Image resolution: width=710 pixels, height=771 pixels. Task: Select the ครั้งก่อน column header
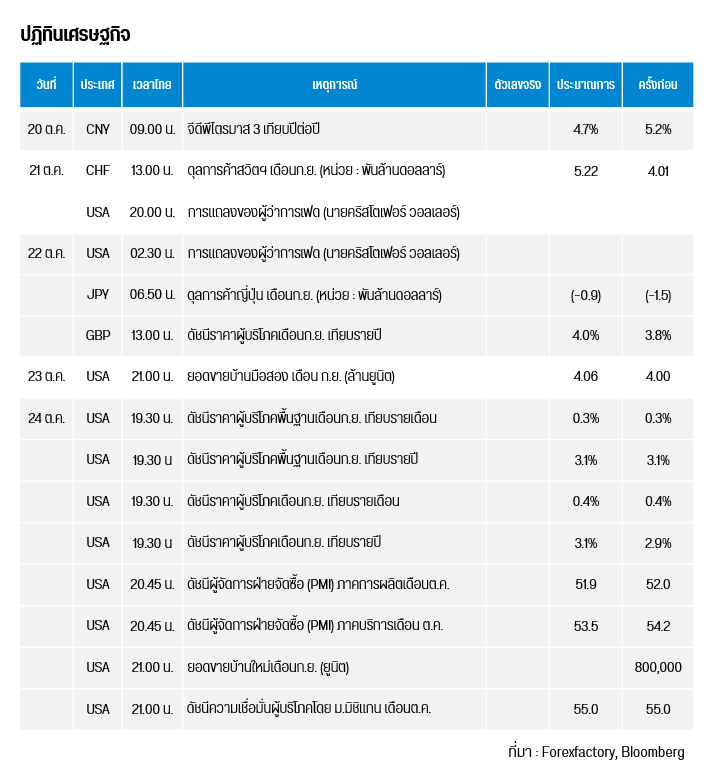tap(657, 85)
